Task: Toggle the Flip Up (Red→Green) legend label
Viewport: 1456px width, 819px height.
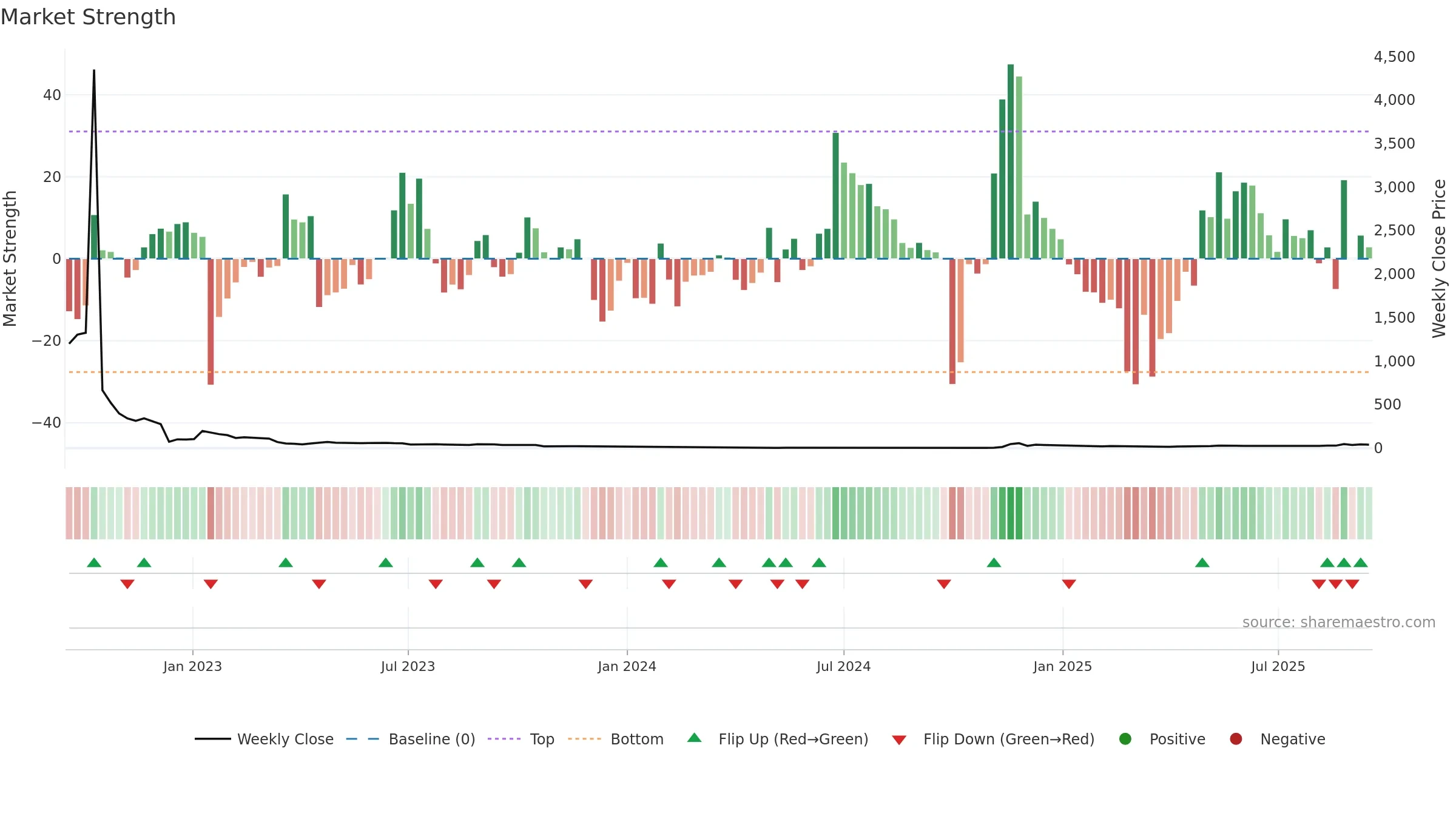Action: point(794,740)
